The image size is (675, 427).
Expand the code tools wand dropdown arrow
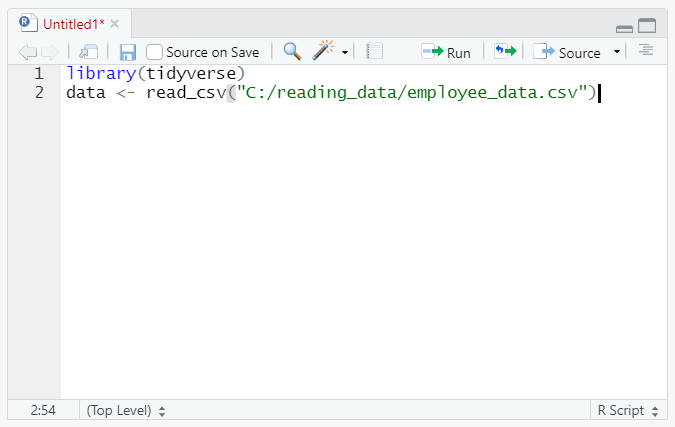click(x=345, y=53)
